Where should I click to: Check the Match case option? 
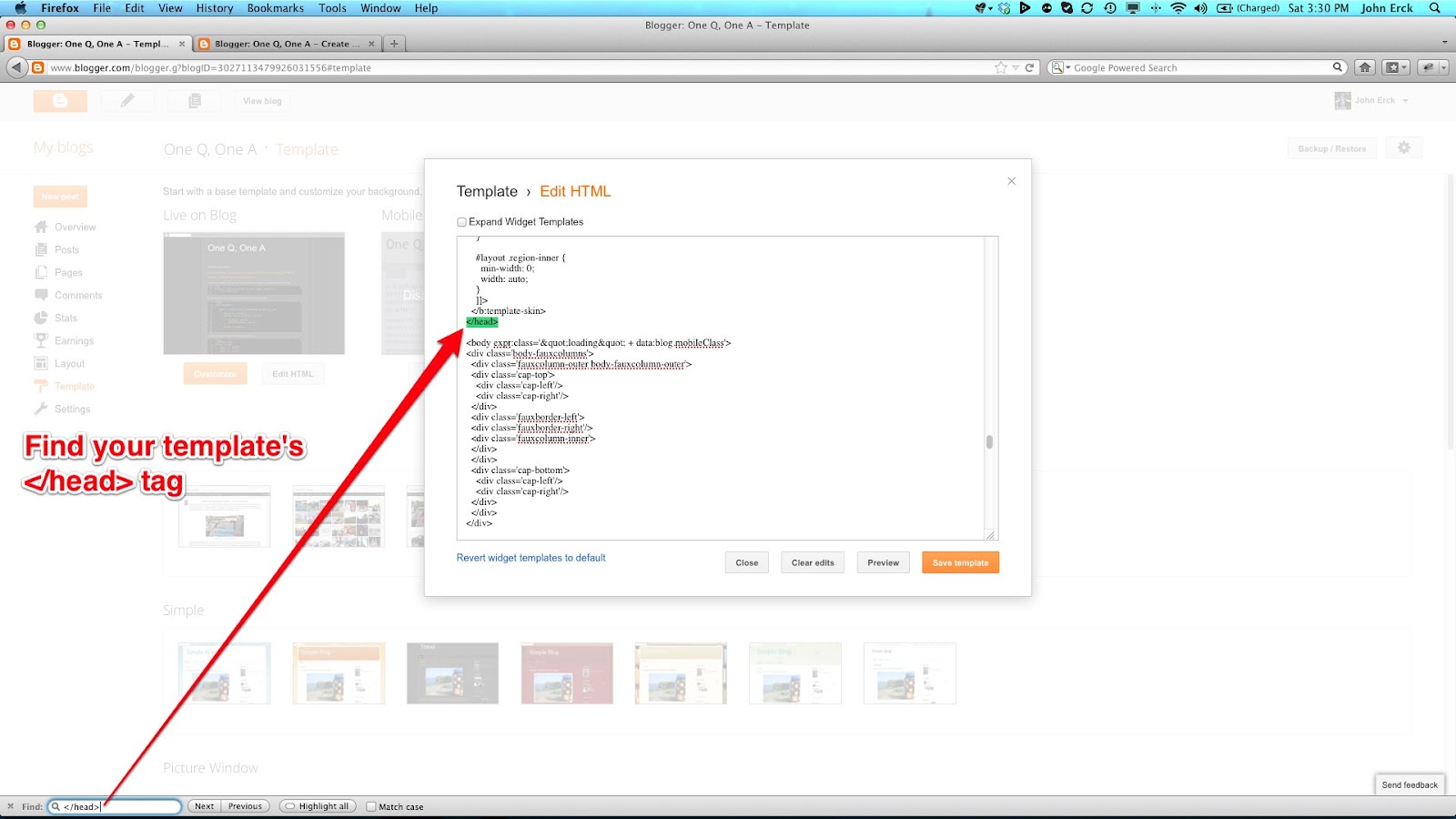[x=371, y=806]
